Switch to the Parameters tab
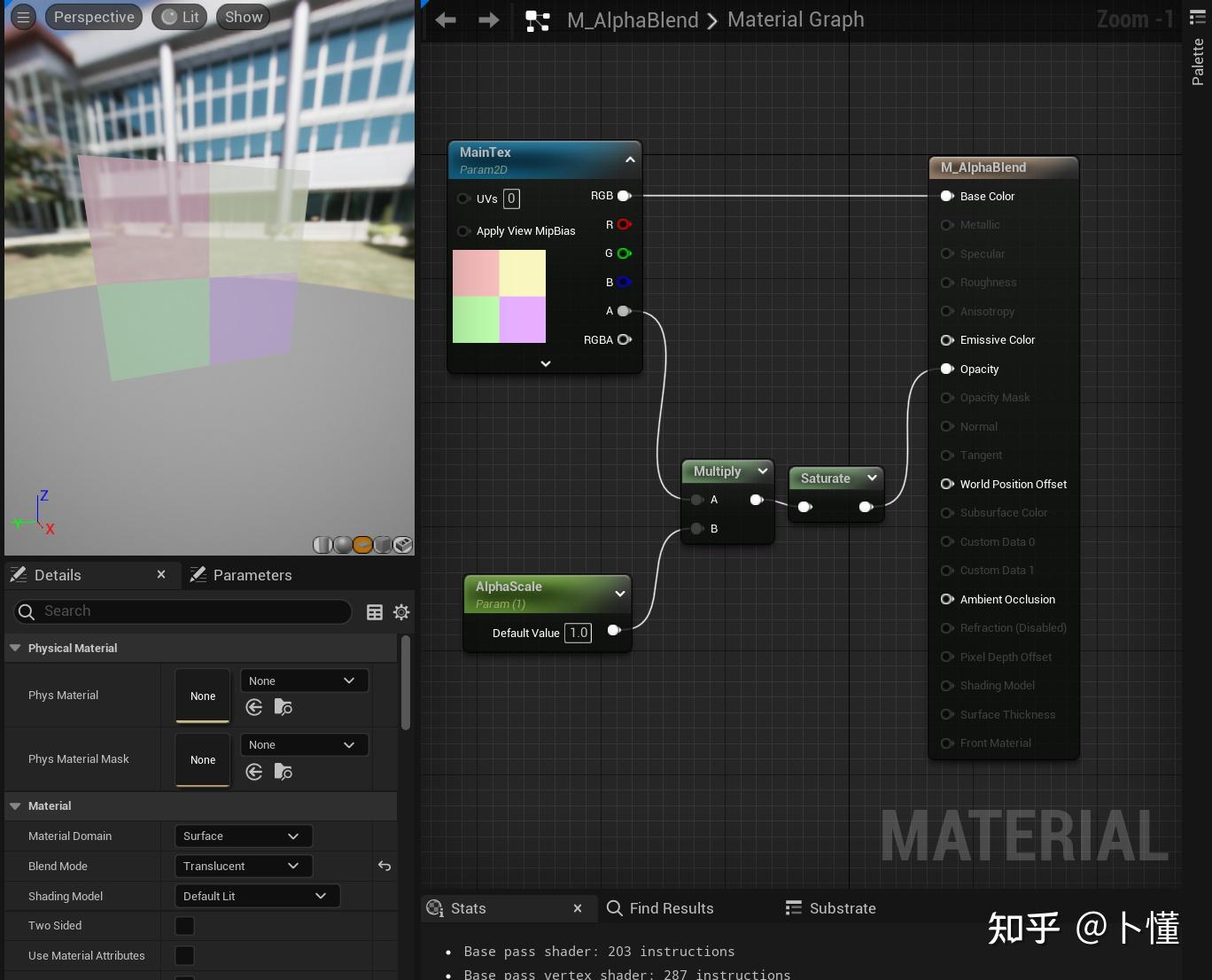 (252, 574)
